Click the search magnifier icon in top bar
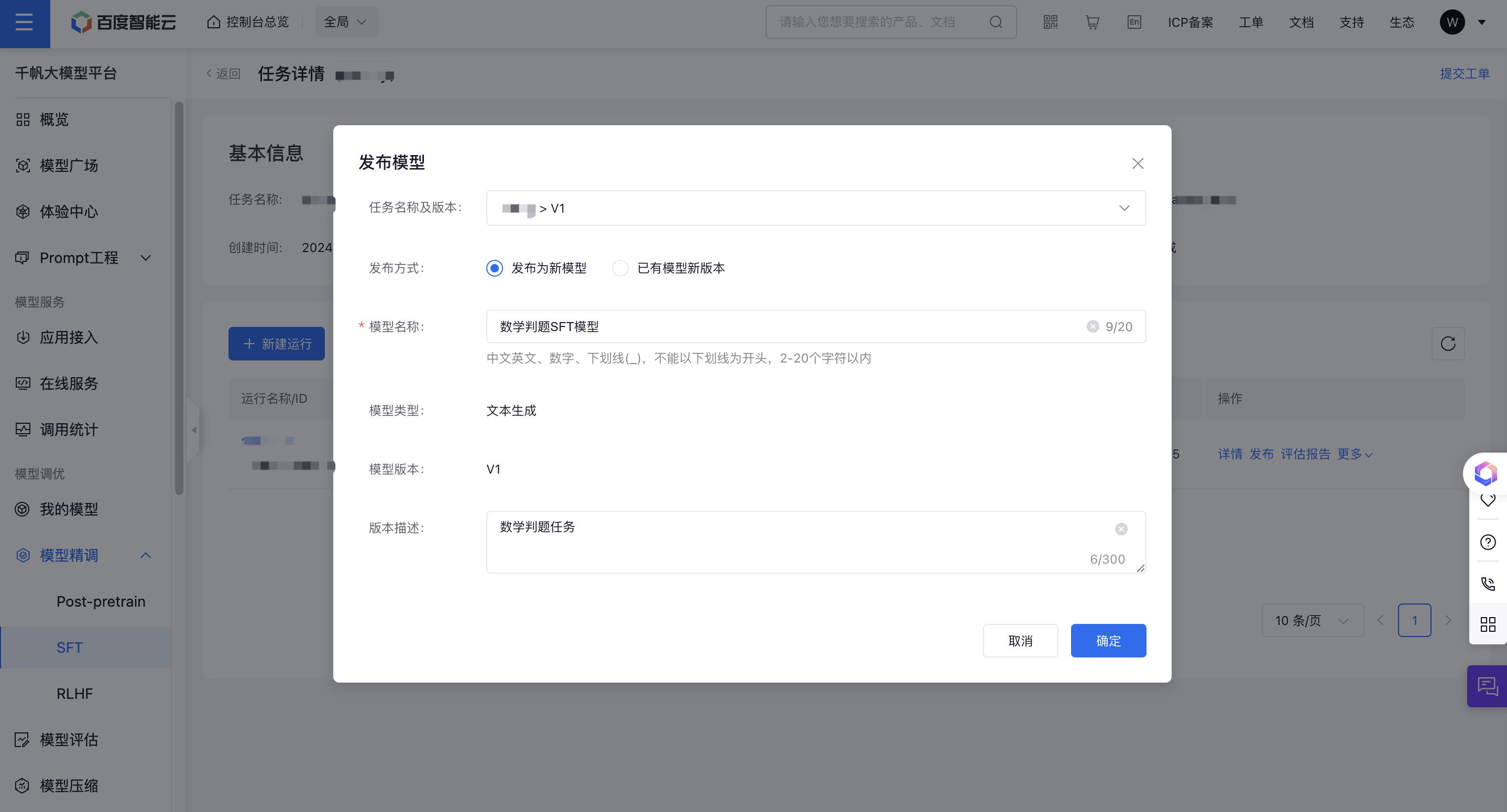The image size is (1507, 812). coord(996,22)
